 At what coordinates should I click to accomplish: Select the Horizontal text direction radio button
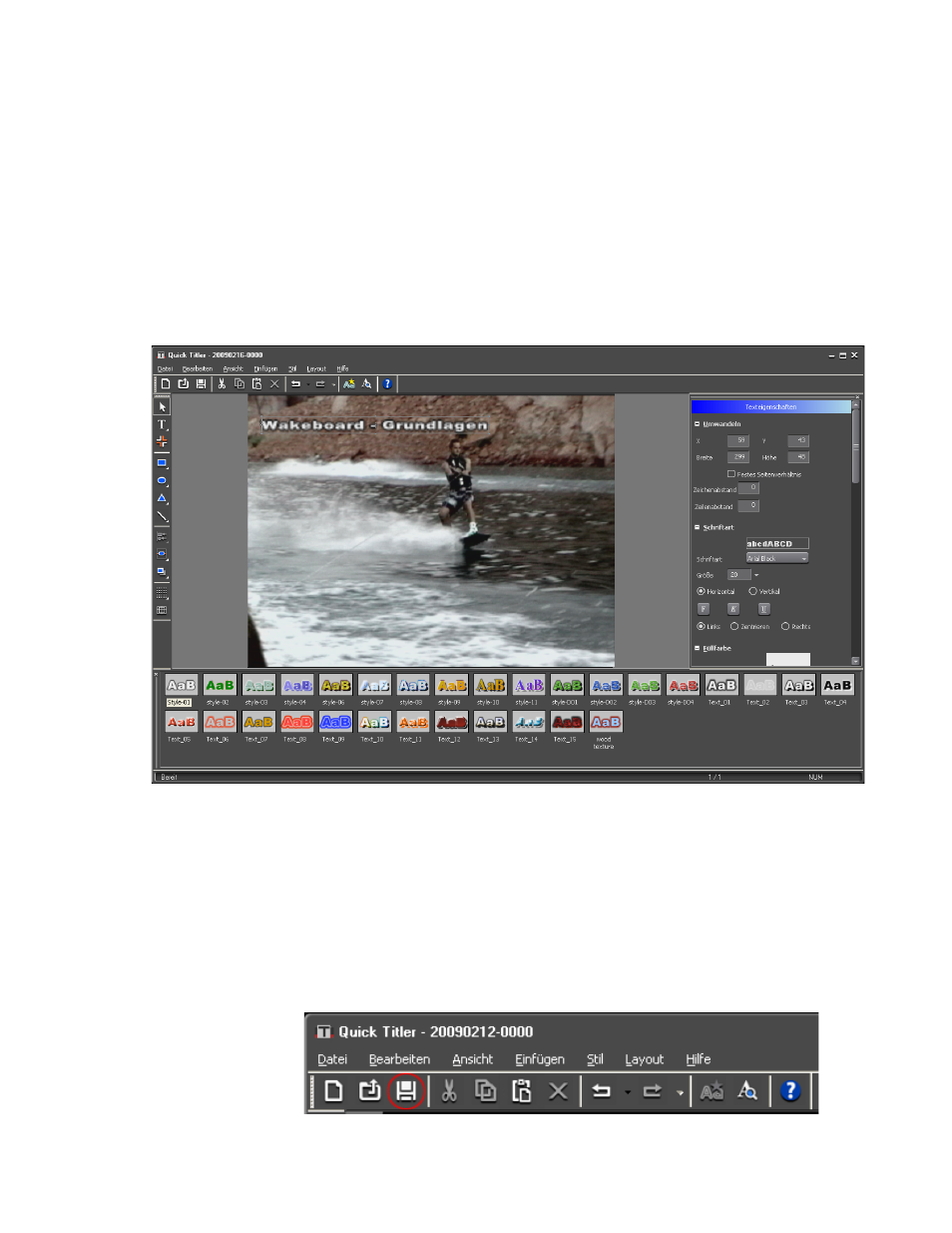701,591
